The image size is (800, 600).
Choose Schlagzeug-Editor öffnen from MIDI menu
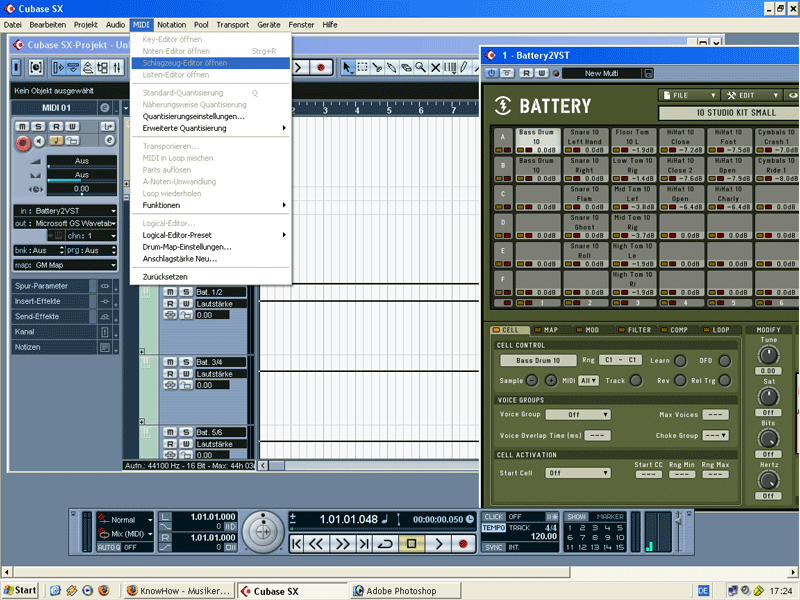[211, 63]
